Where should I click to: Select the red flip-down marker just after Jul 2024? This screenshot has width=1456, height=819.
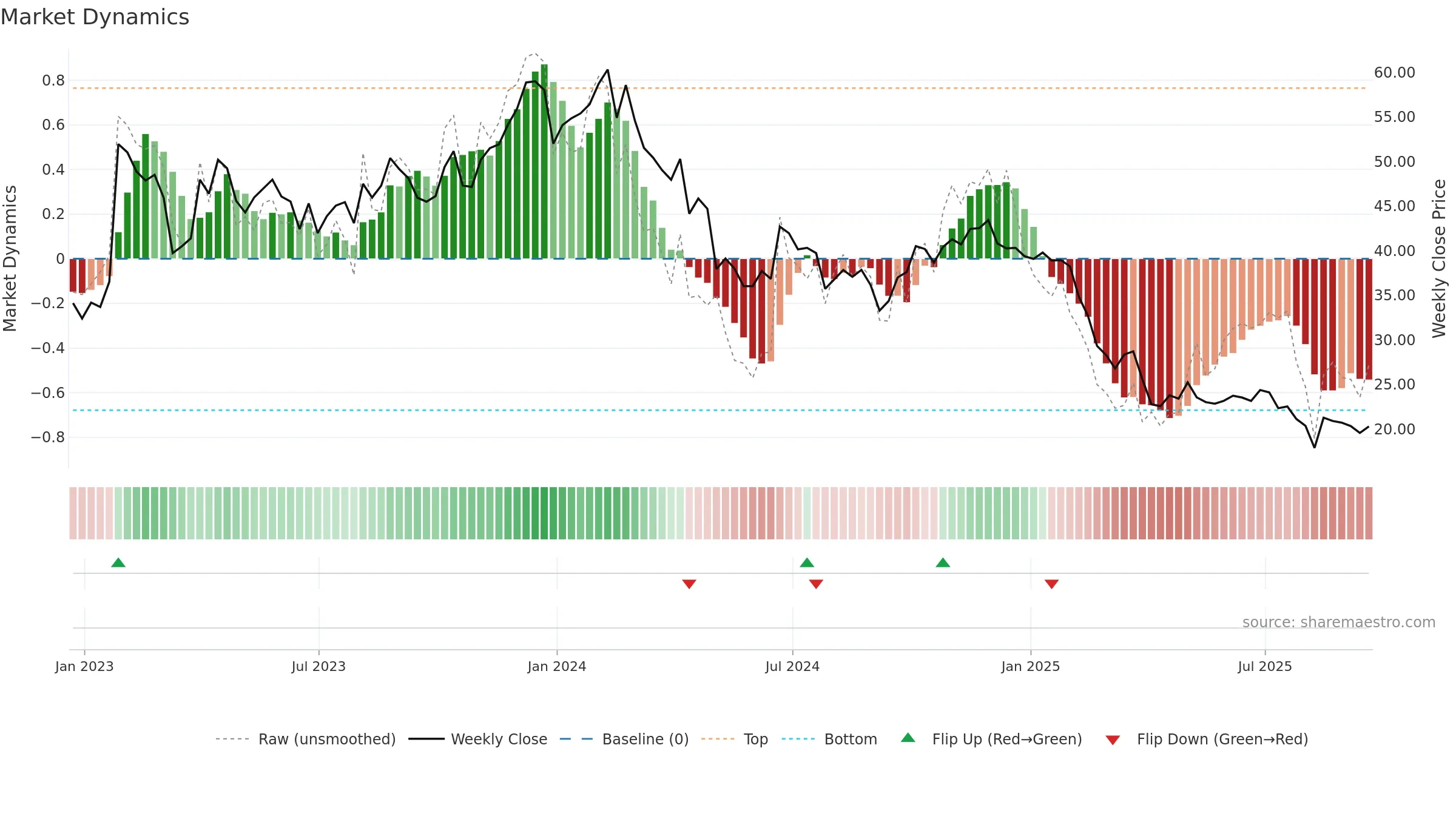pos(816,584)
